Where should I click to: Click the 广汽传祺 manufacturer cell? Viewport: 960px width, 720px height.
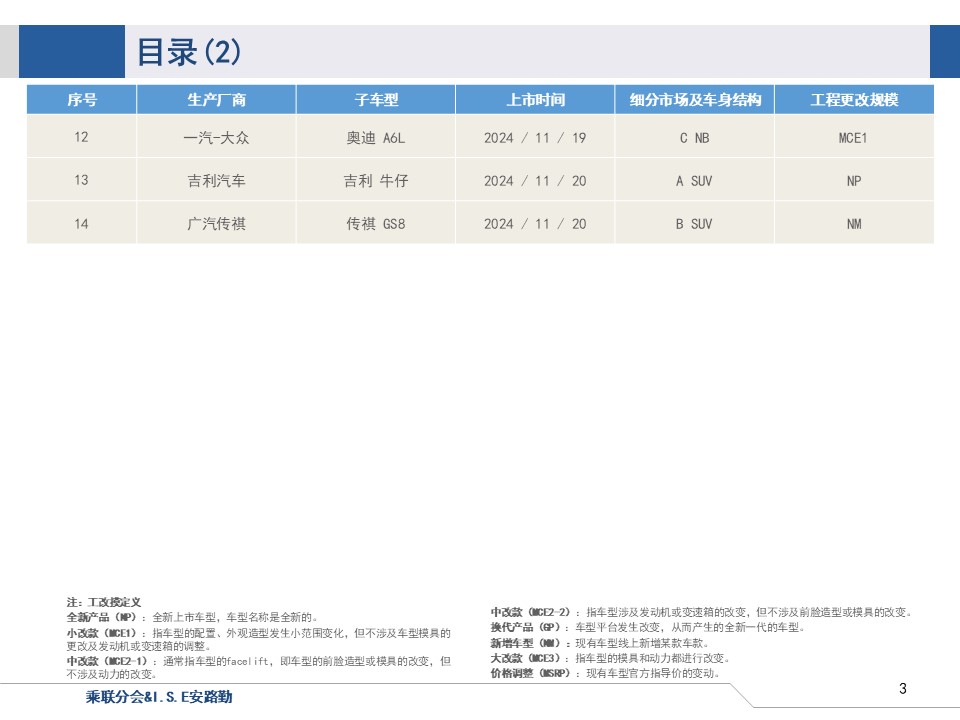click(216, 223)
